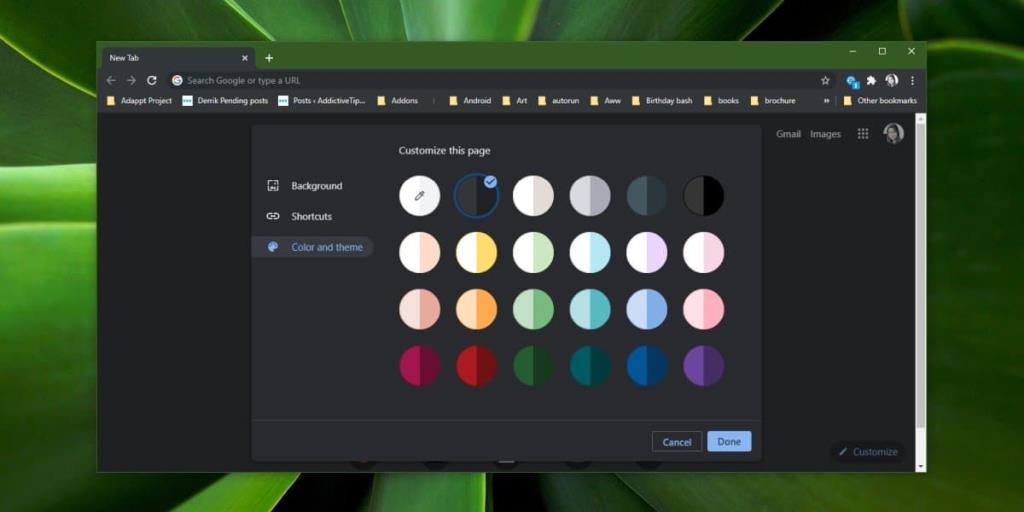Image resolution: width=1024 pixels, height=512 pixels.
Task: Open custom color picker eyedropper swatch
Action: click(420, 195)
